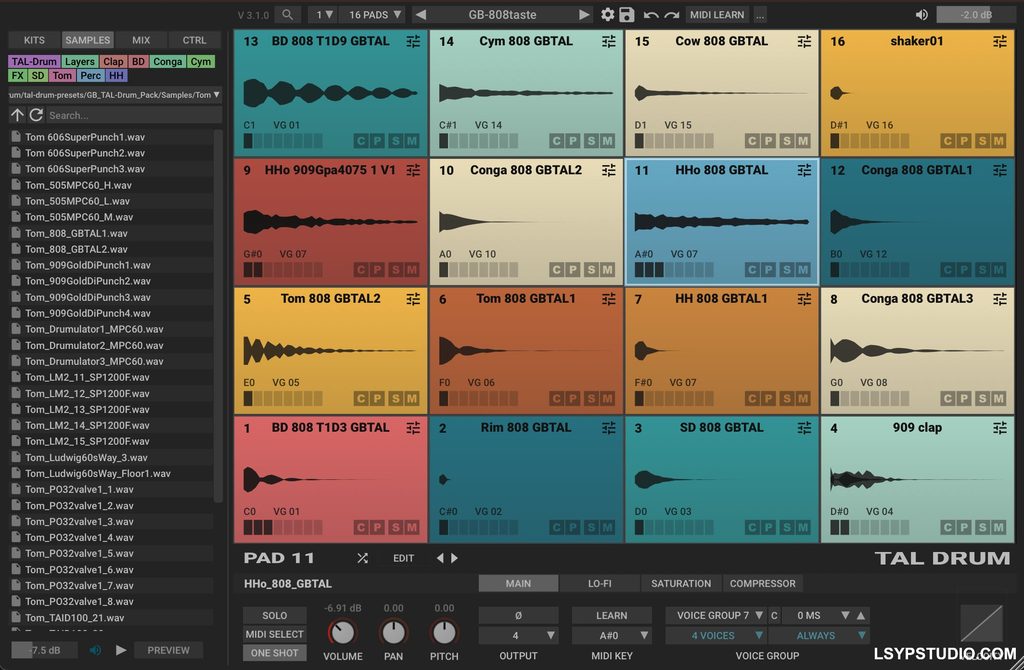Toggle the mute M on pad 4

click(999, 527)
